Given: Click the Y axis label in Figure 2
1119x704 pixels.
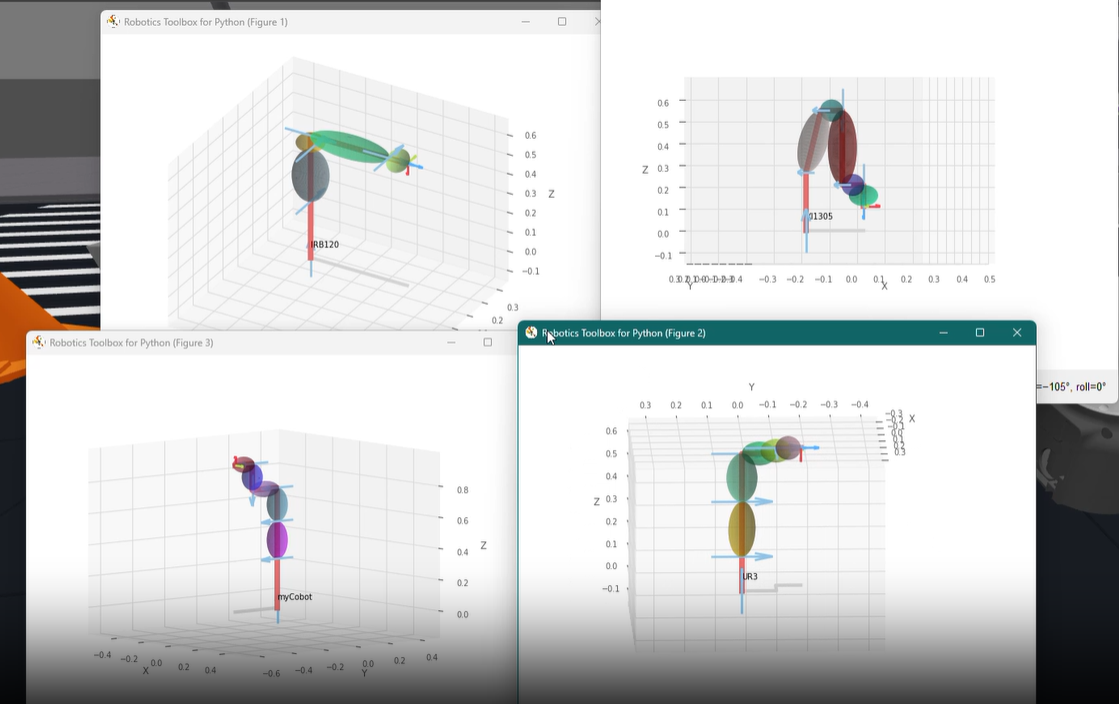Looking at the screenshot, I should tap(751, 387).
